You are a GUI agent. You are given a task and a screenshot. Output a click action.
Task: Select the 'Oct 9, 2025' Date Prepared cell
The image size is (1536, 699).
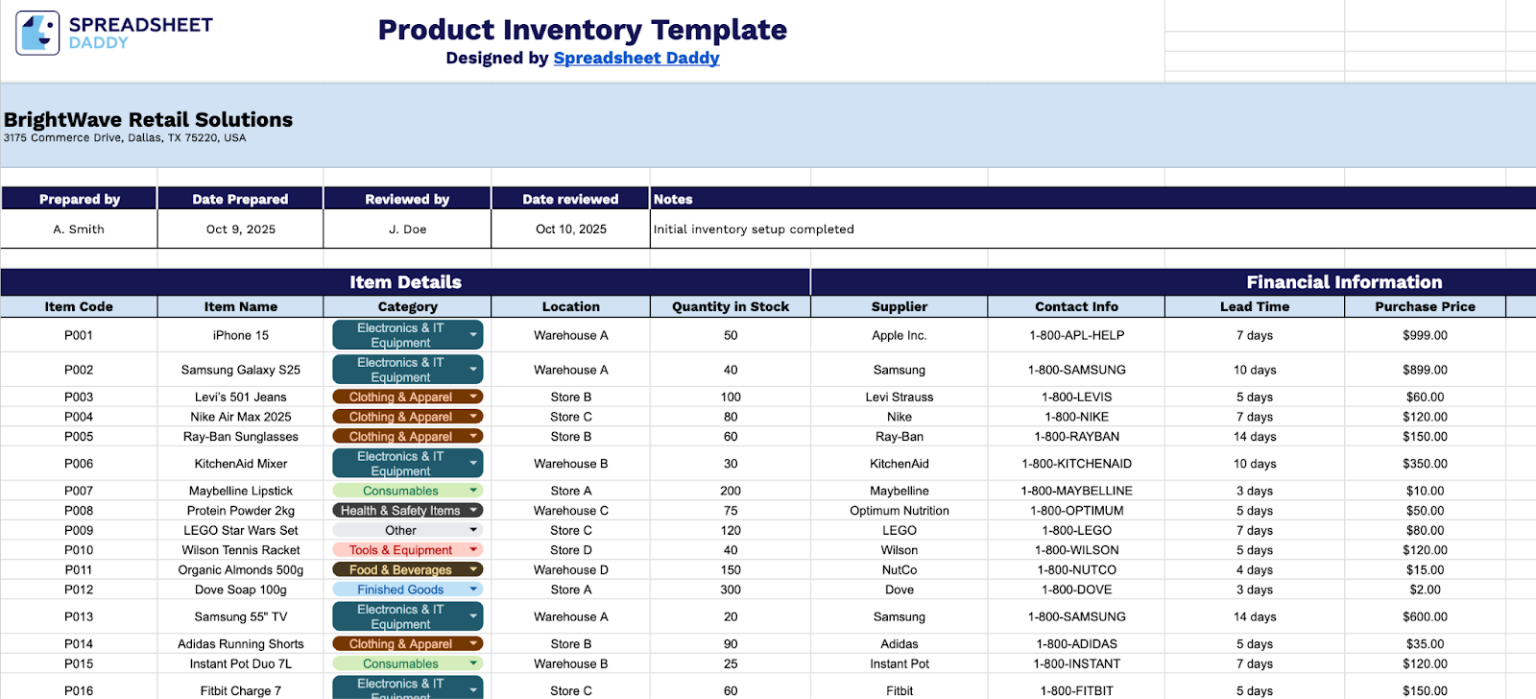pos(240,229)
